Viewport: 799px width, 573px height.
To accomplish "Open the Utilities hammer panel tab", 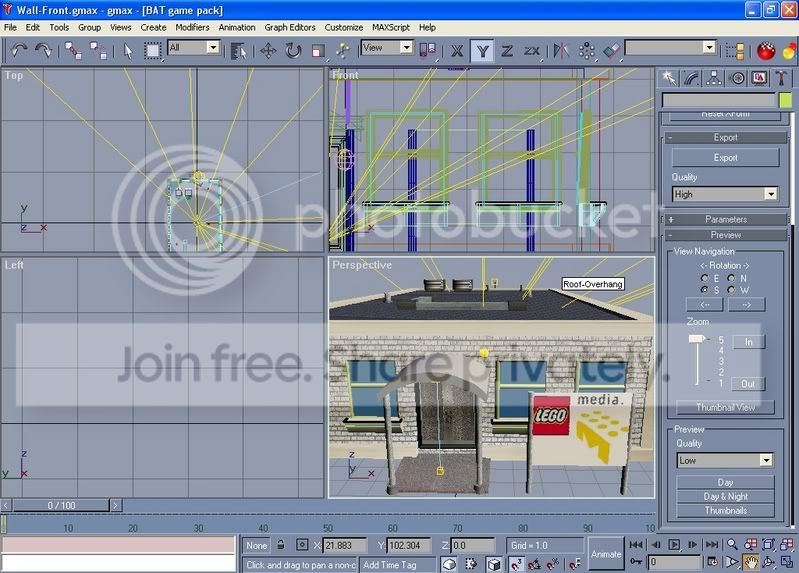I will (x=780, y=78).
